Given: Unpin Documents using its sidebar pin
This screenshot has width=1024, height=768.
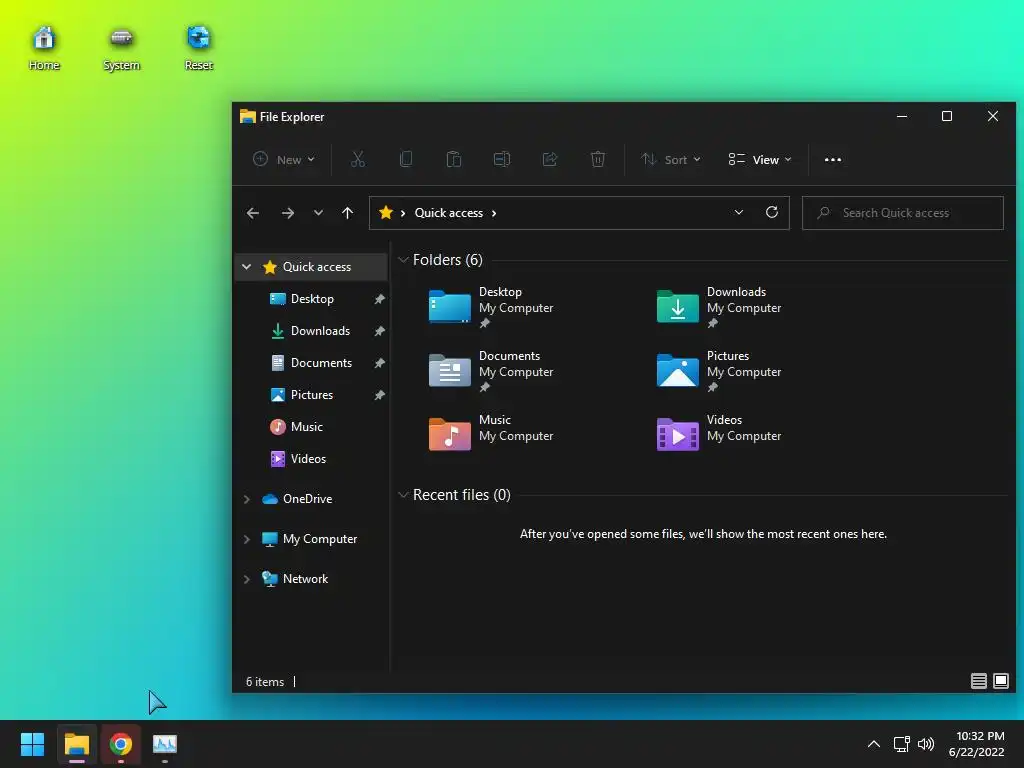Looking at the screenshot, I should 379,363.
